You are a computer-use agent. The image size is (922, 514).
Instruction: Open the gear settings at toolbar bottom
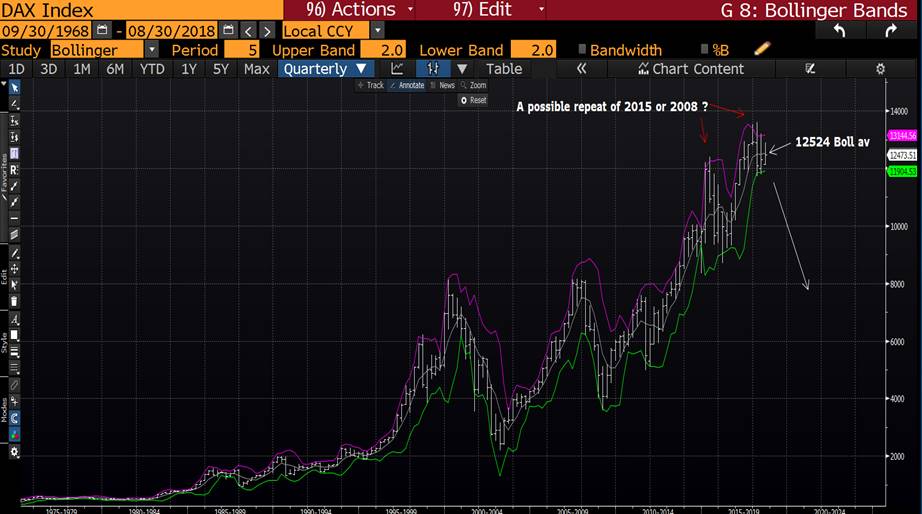pos(14,452)
